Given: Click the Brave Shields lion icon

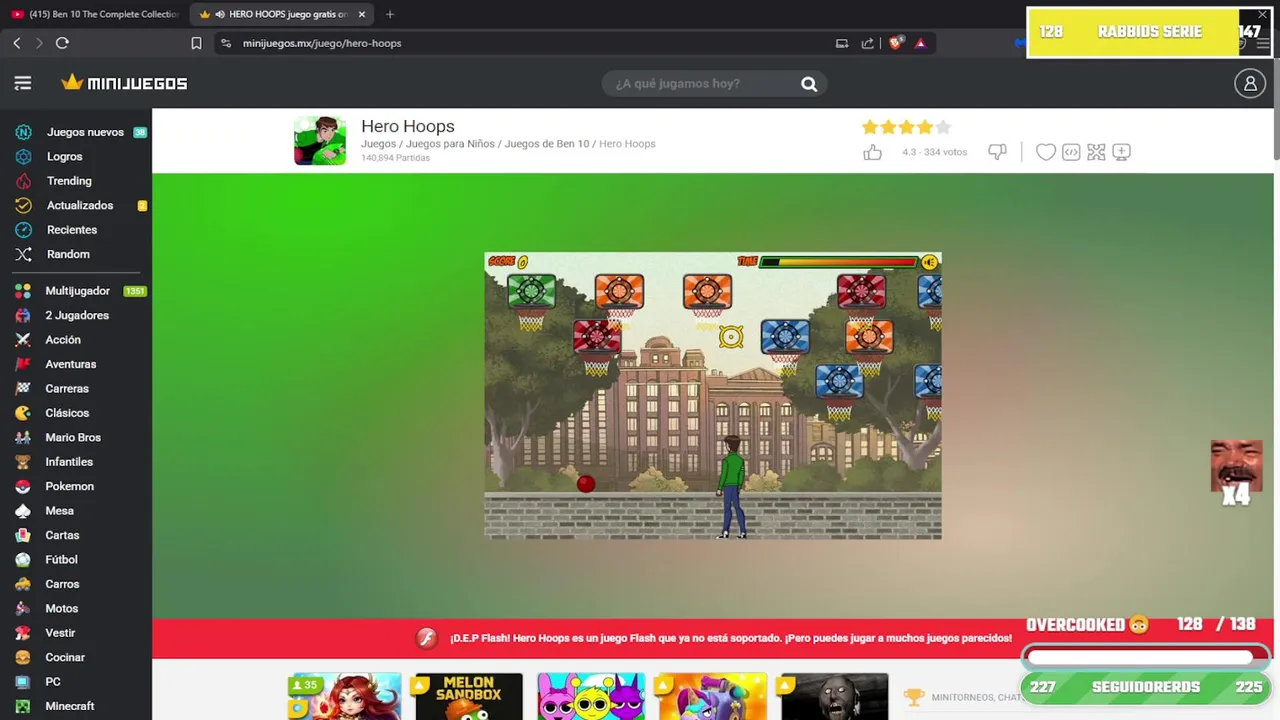Looking at the screenshot, I should point(897,43).
